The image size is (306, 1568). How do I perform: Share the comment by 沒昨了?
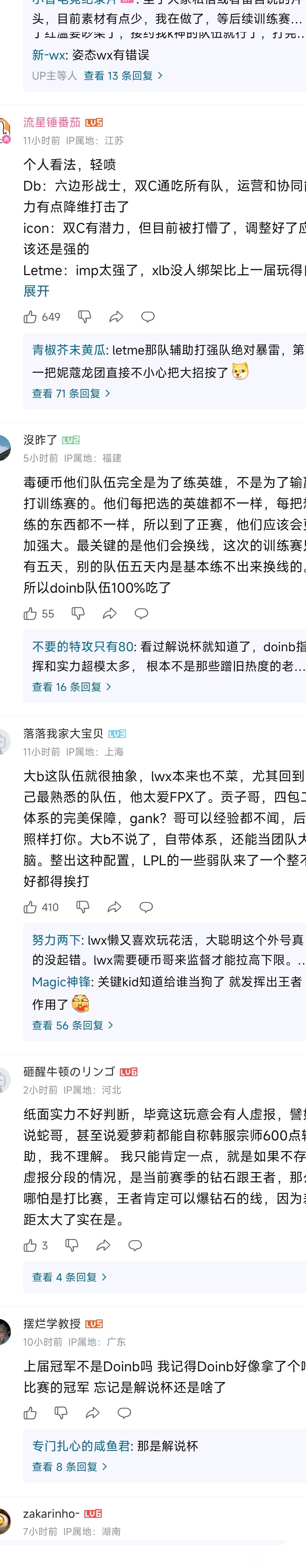tap(110, 614)
